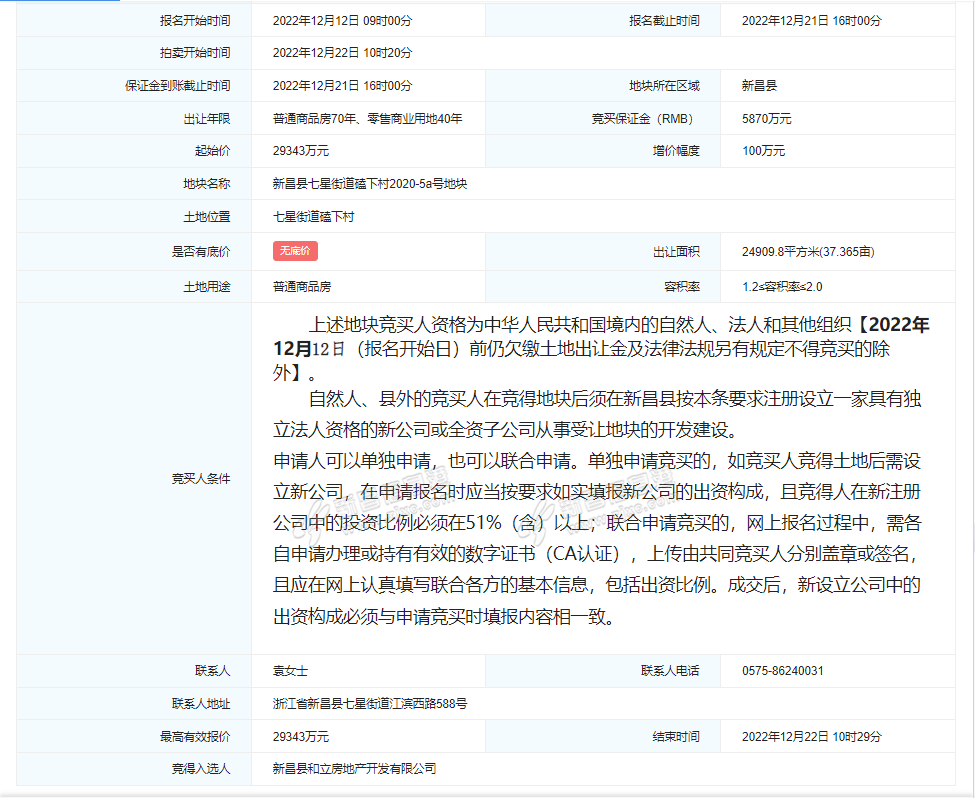The width and height of the screenshot is (975, 798).
Task: Click the 最高有效报价 value 29343万元
Action: (301, 737)
